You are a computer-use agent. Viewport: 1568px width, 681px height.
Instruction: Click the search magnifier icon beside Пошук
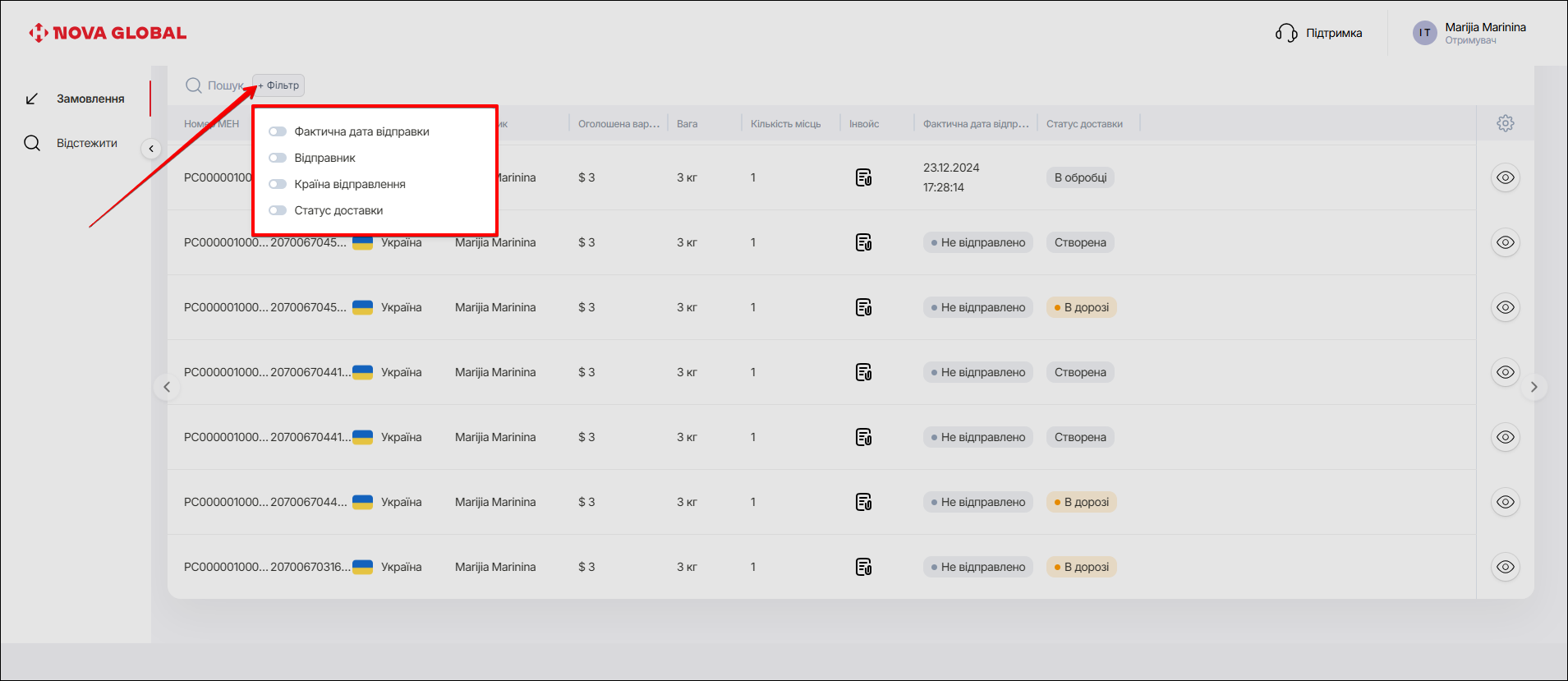point(194,85)
